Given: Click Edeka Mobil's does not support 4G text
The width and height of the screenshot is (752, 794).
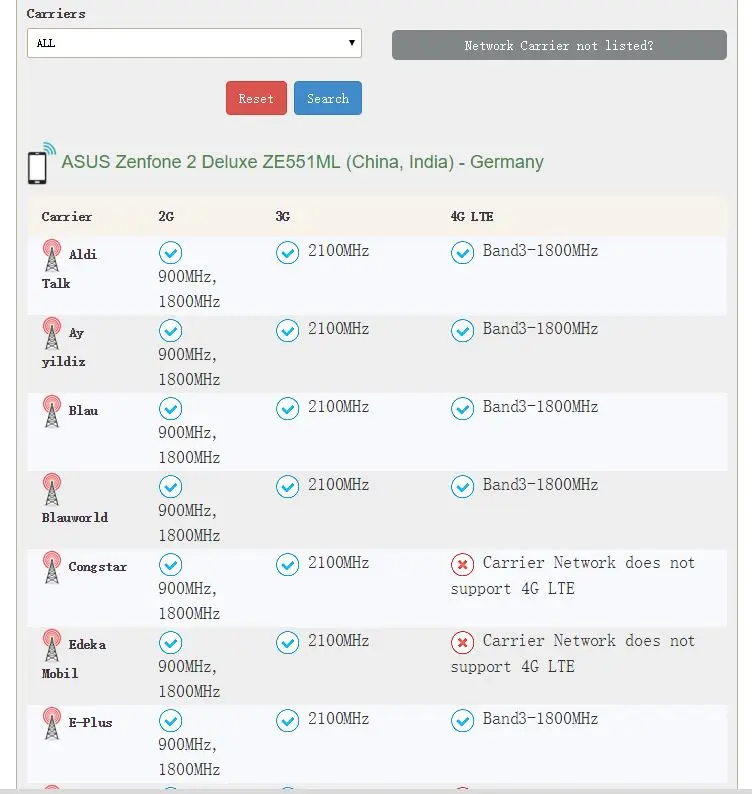Looking at the screenshot, I should point(573,654).
